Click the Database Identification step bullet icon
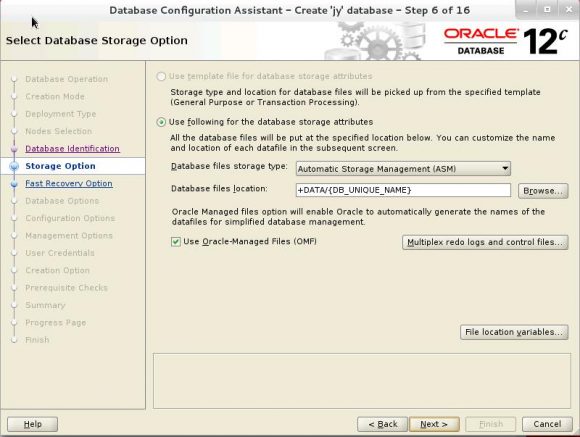The image size is (580, 437). pyautogui.click(x=14, y=149)
